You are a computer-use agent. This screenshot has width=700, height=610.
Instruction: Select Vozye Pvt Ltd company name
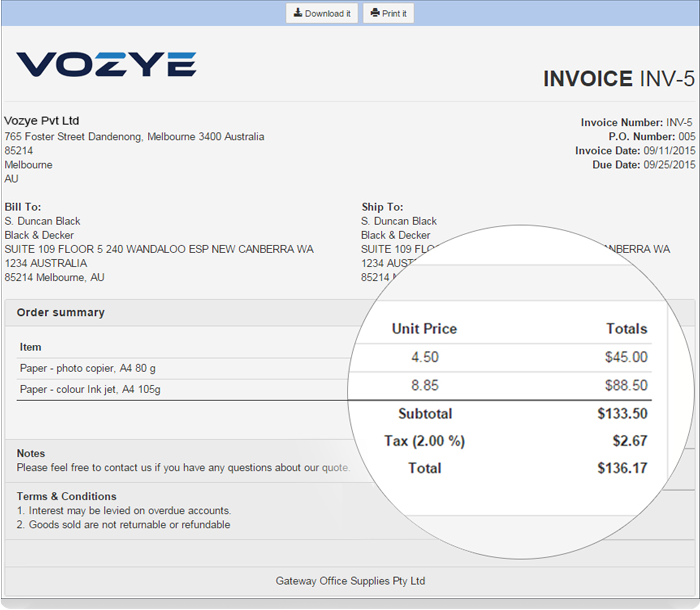pos(42,121)
